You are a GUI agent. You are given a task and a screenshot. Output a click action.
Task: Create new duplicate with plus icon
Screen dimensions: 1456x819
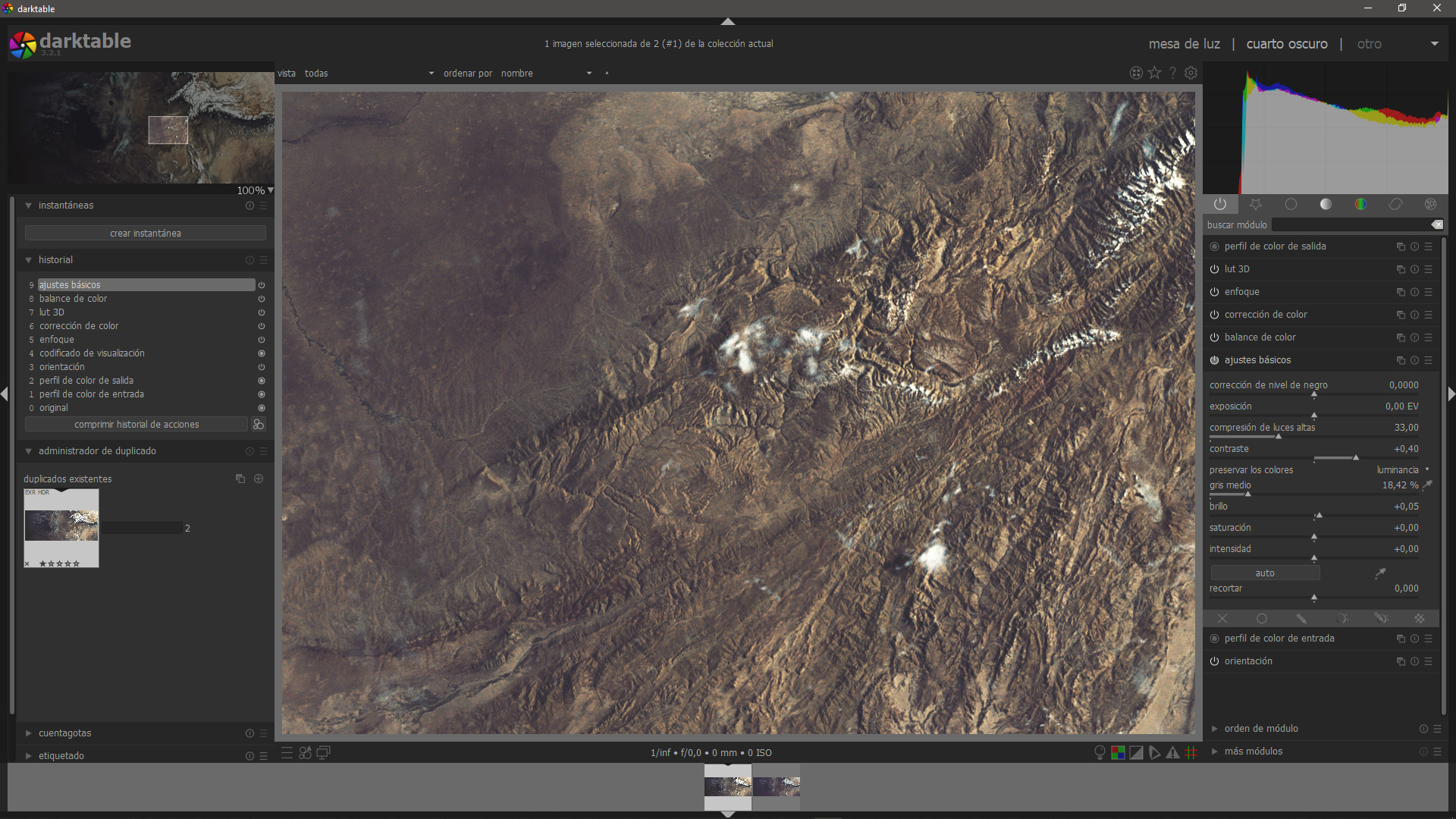click(x=259, y=479)
